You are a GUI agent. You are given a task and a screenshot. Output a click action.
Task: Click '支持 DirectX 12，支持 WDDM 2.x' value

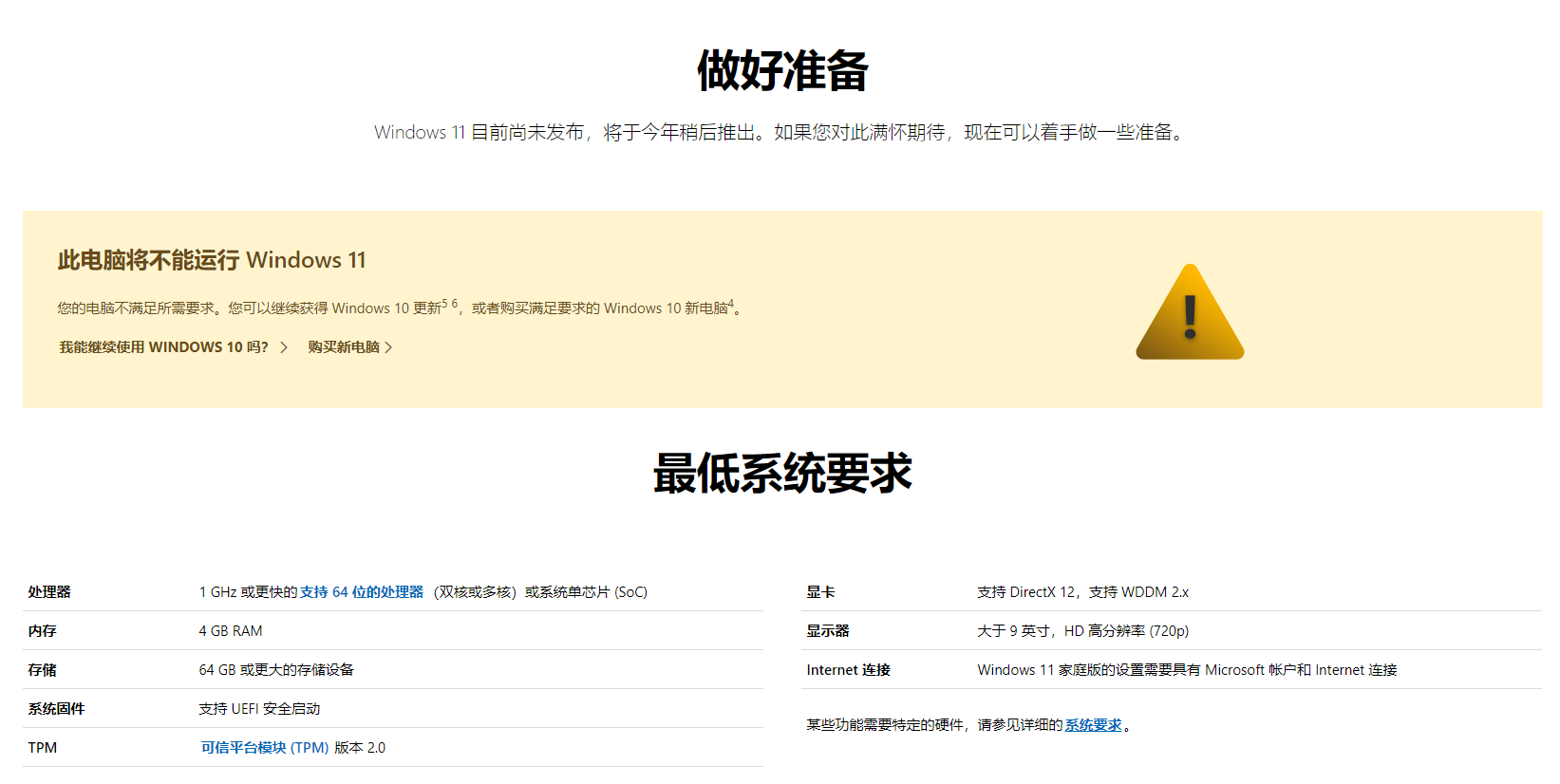[x=1082, y=592]
